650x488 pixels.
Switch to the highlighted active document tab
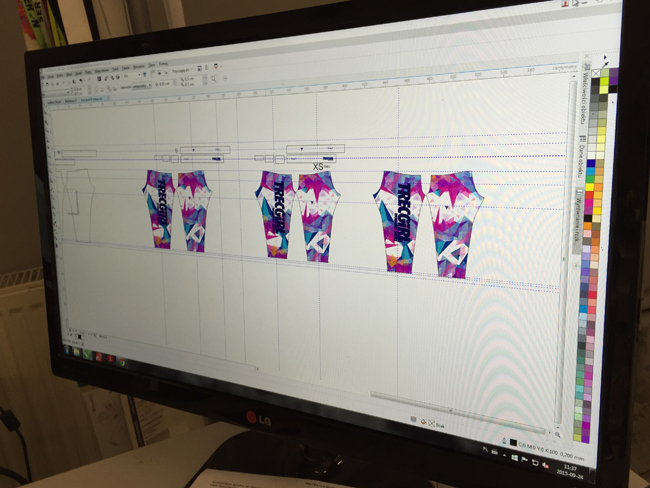pos(94,99)
